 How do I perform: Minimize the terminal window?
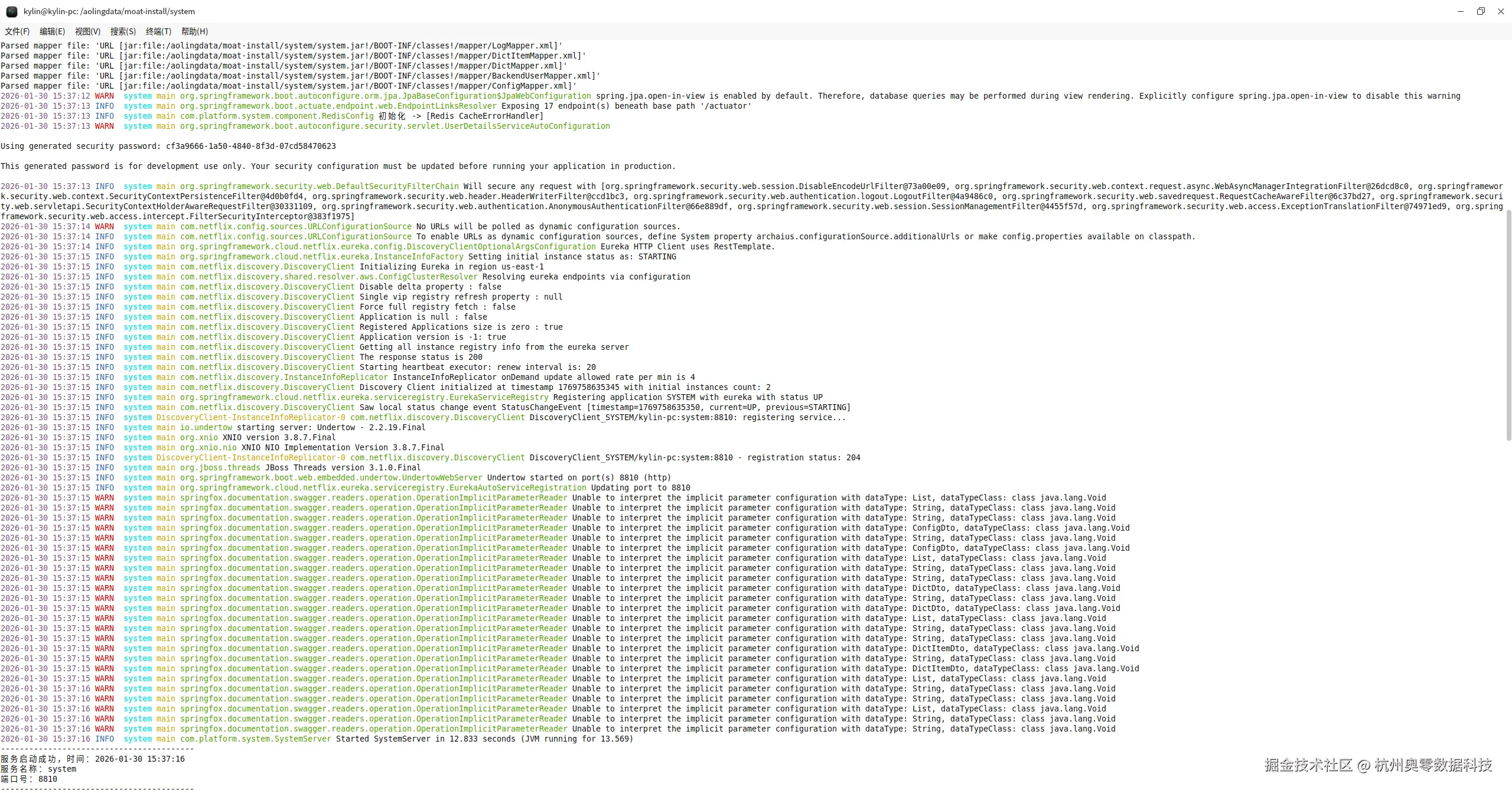[1461, 11]
